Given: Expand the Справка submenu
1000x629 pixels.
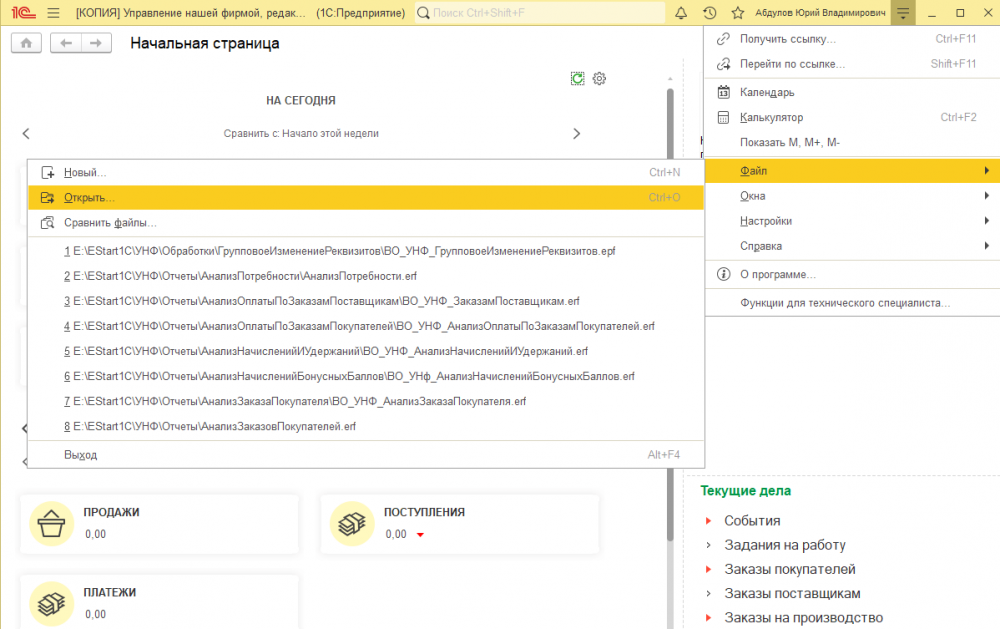Looking at the screenshot, I should [853, 246].
